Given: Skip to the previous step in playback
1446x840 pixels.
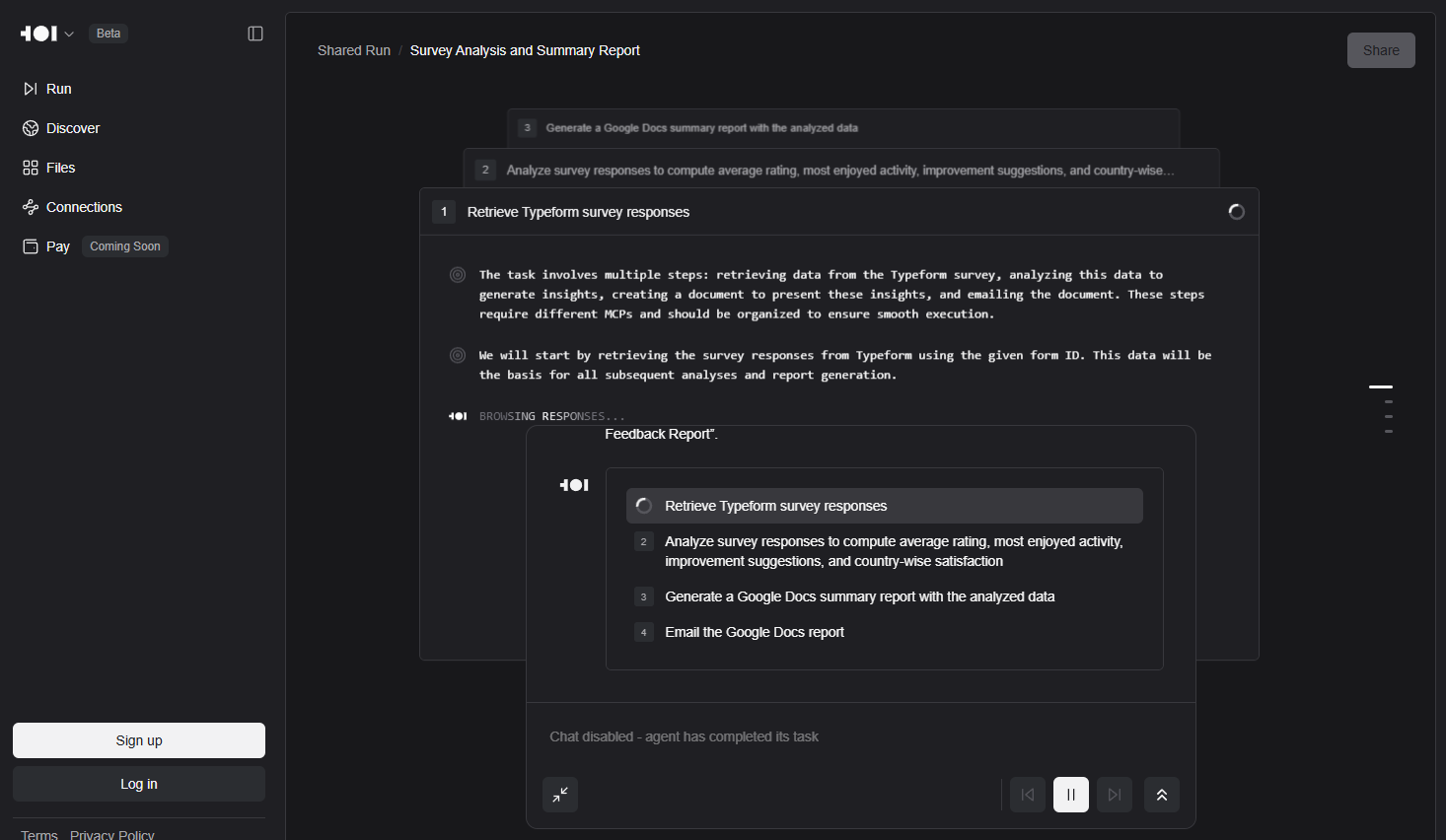Looking at the screenshot, I should pos(1028,795).
